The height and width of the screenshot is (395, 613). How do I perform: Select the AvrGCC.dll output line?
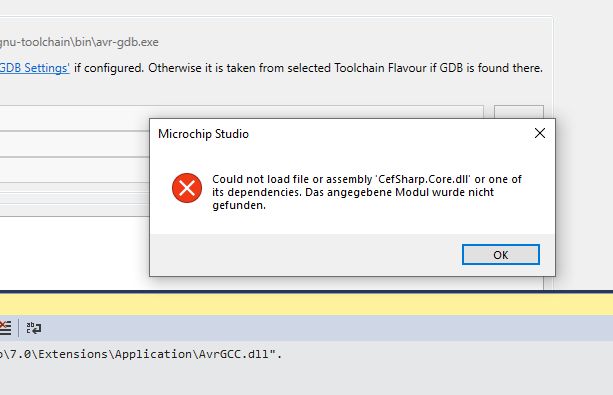coord(141,354)
